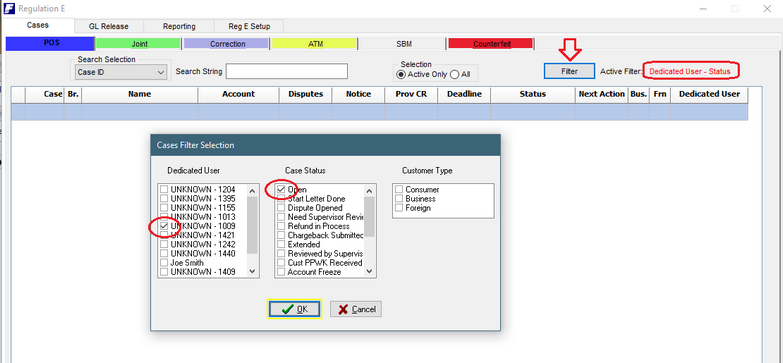Check the Extended case status

[281, 245]
